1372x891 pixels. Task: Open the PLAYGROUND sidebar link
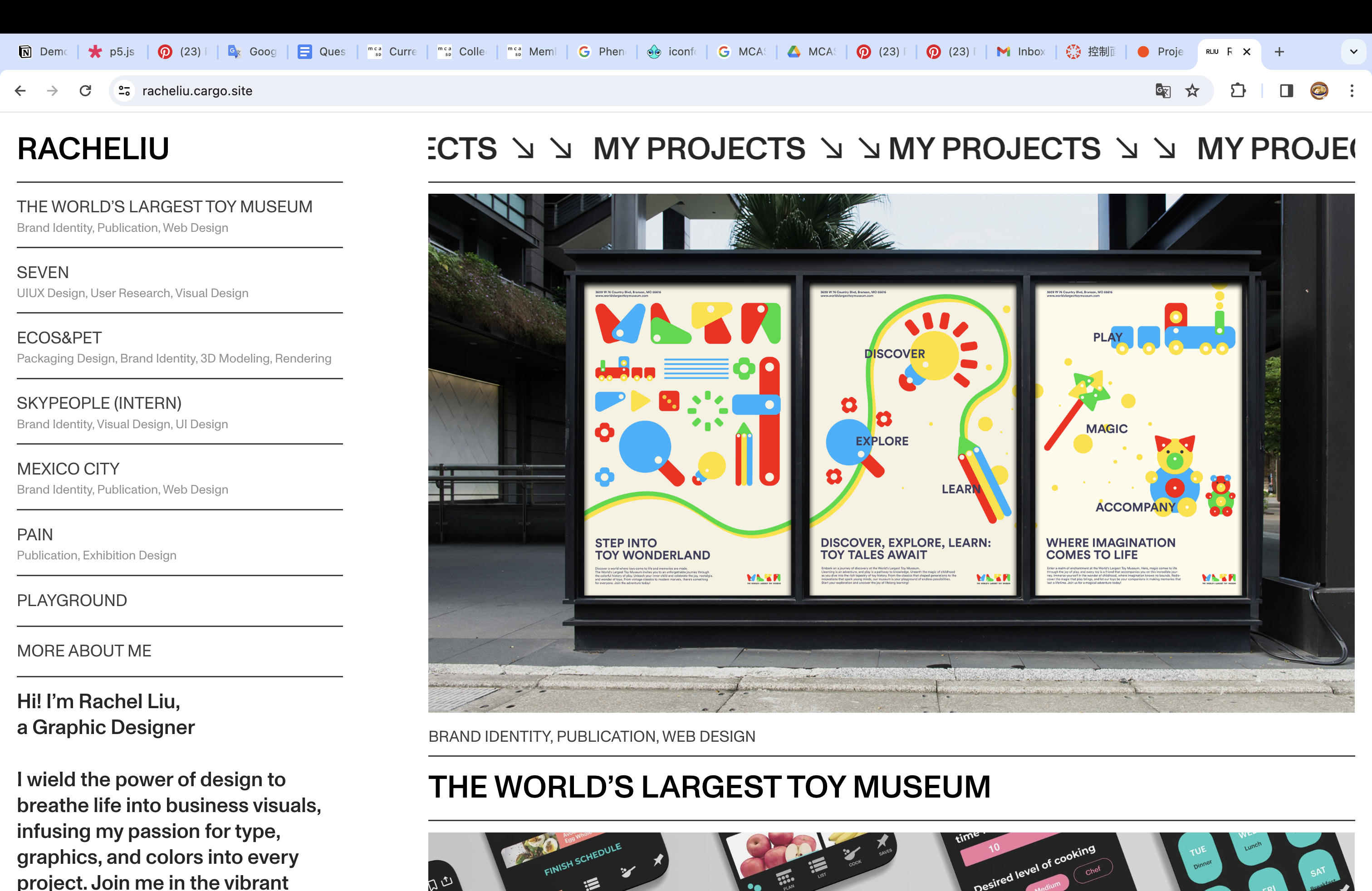point(72,601)
